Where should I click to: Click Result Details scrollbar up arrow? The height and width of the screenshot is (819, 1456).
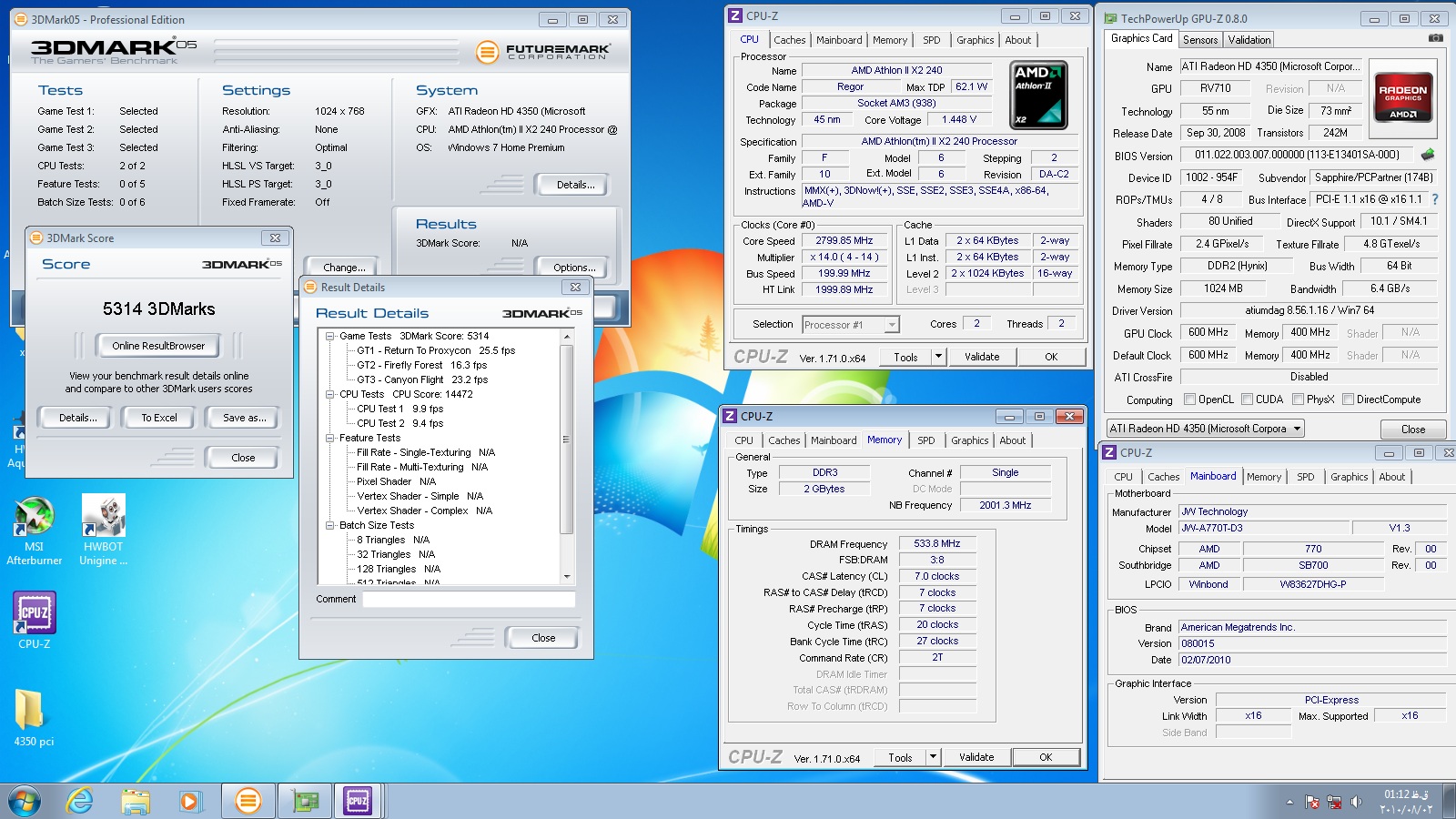pyautogui.click(x=567, y=336)
